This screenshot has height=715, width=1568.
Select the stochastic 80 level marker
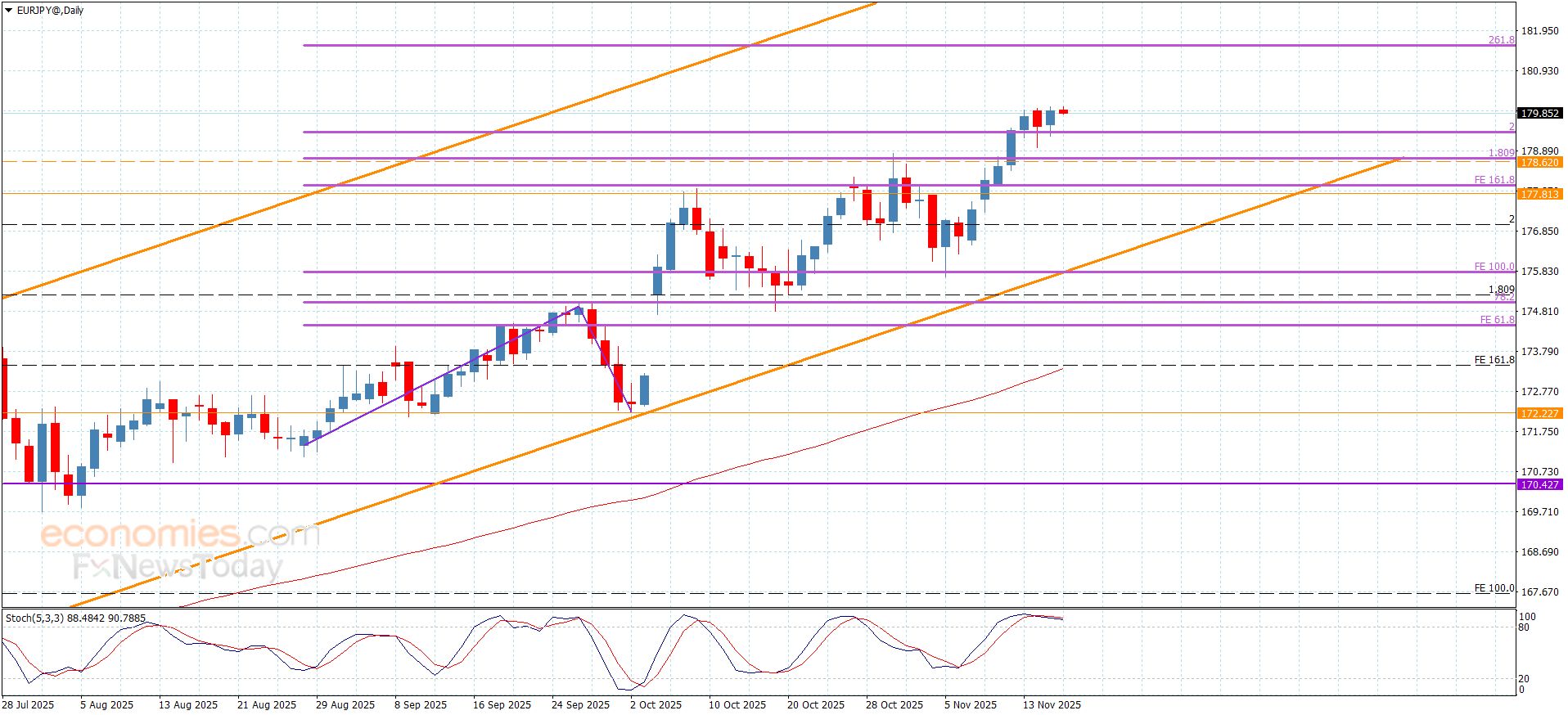(1523, 627)
